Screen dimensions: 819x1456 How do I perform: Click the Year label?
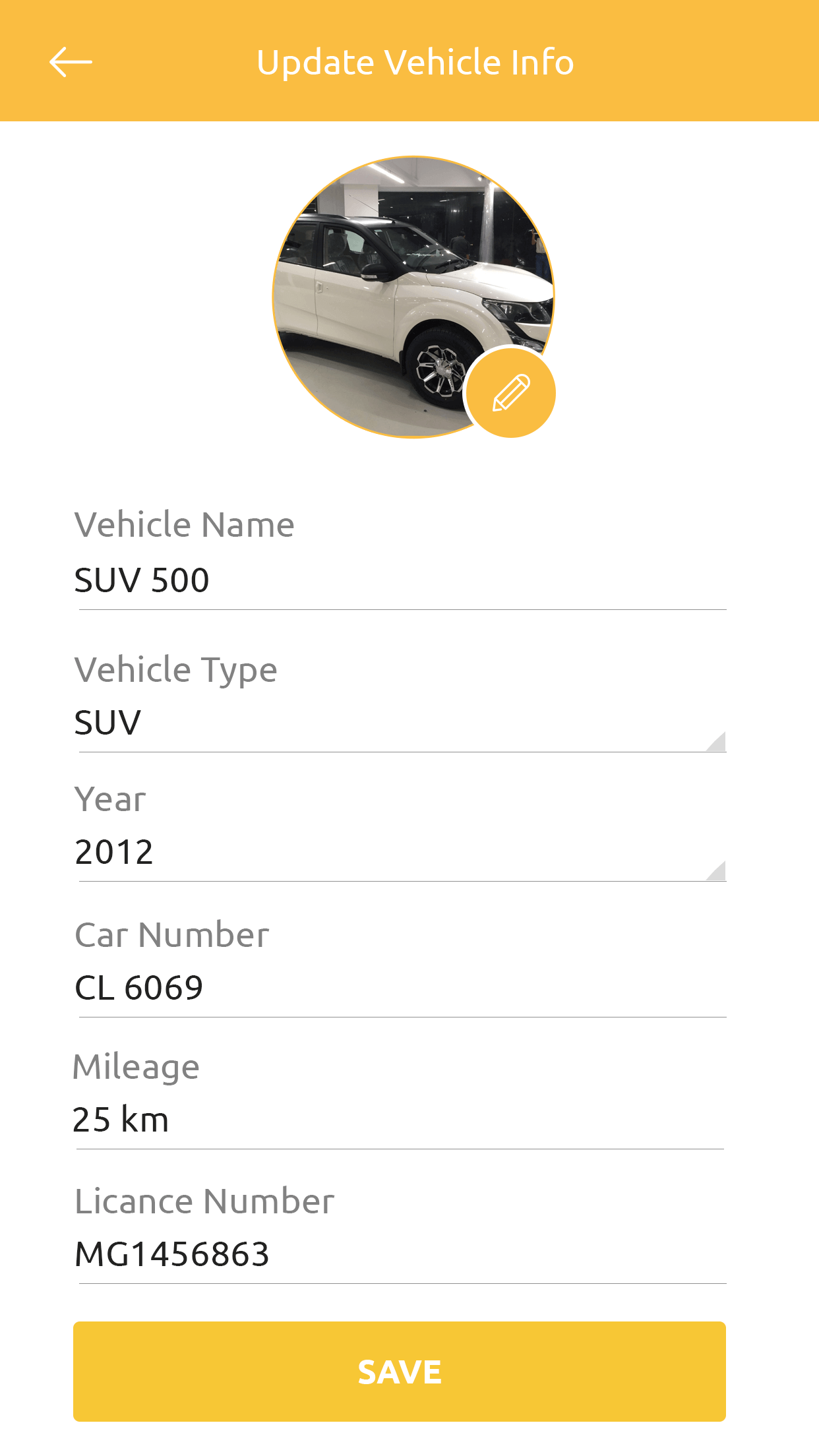coord(110,800)
